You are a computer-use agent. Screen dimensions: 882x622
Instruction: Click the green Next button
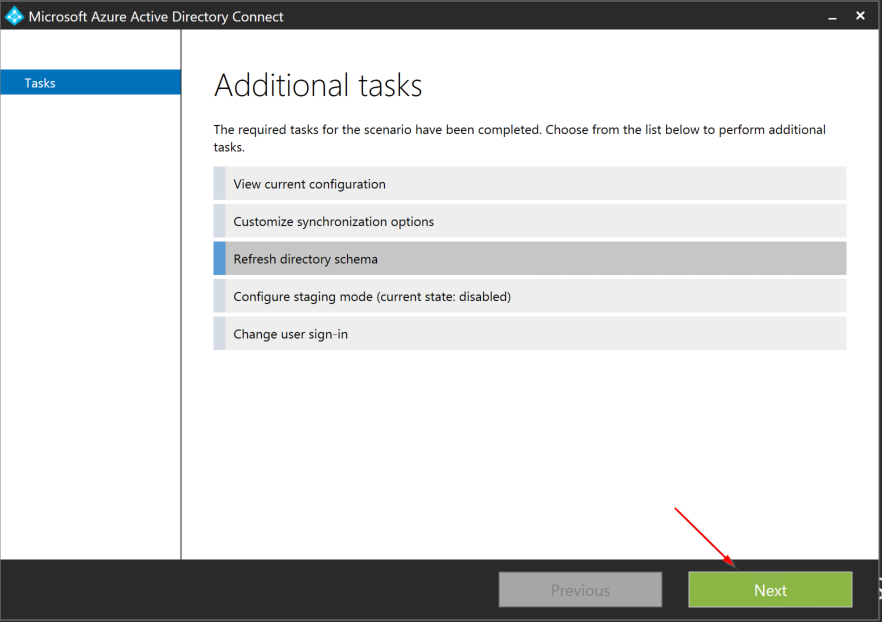pos(770,589)
